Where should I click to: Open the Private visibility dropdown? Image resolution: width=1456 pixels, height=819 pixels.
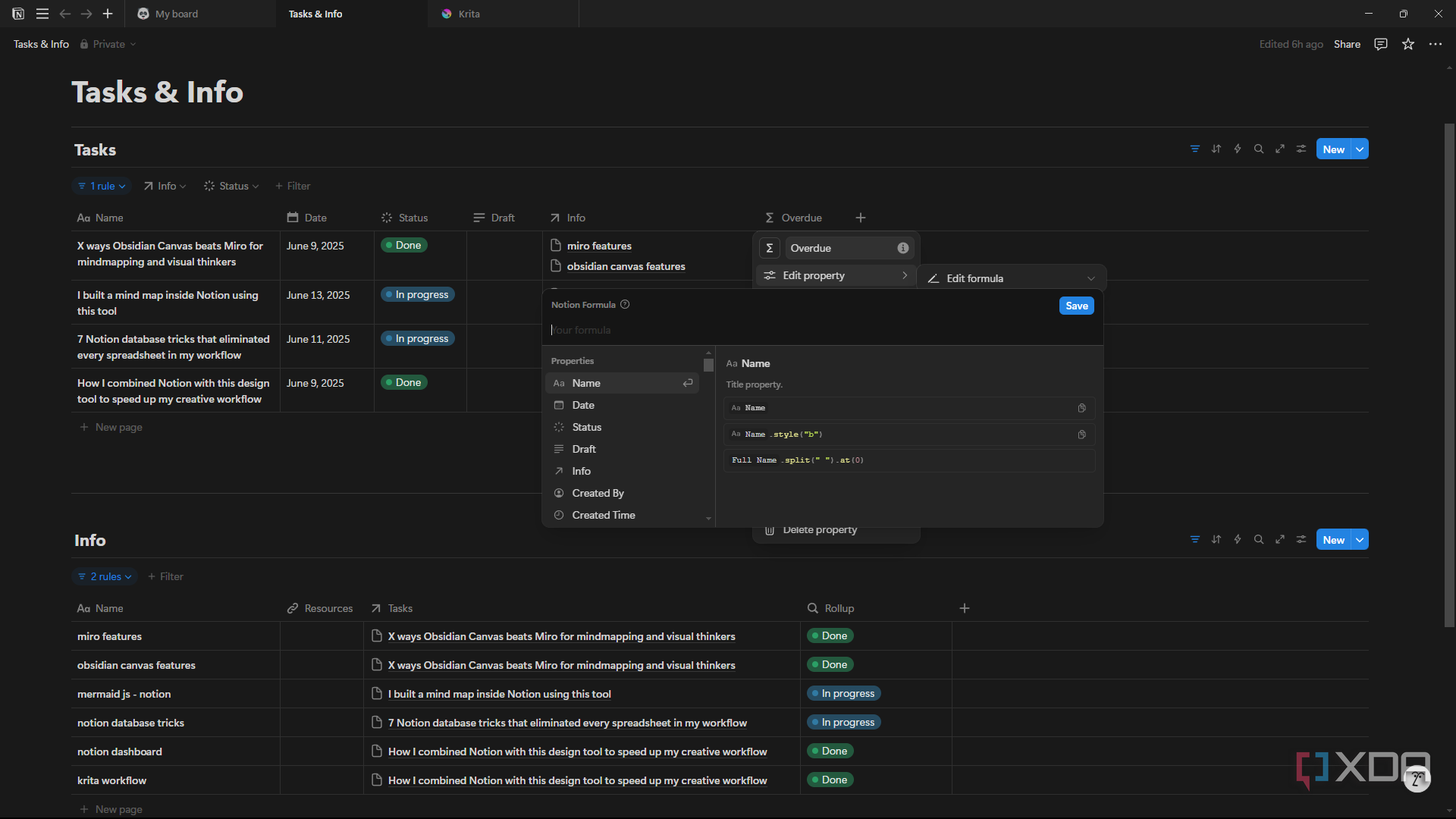(108, 44)
